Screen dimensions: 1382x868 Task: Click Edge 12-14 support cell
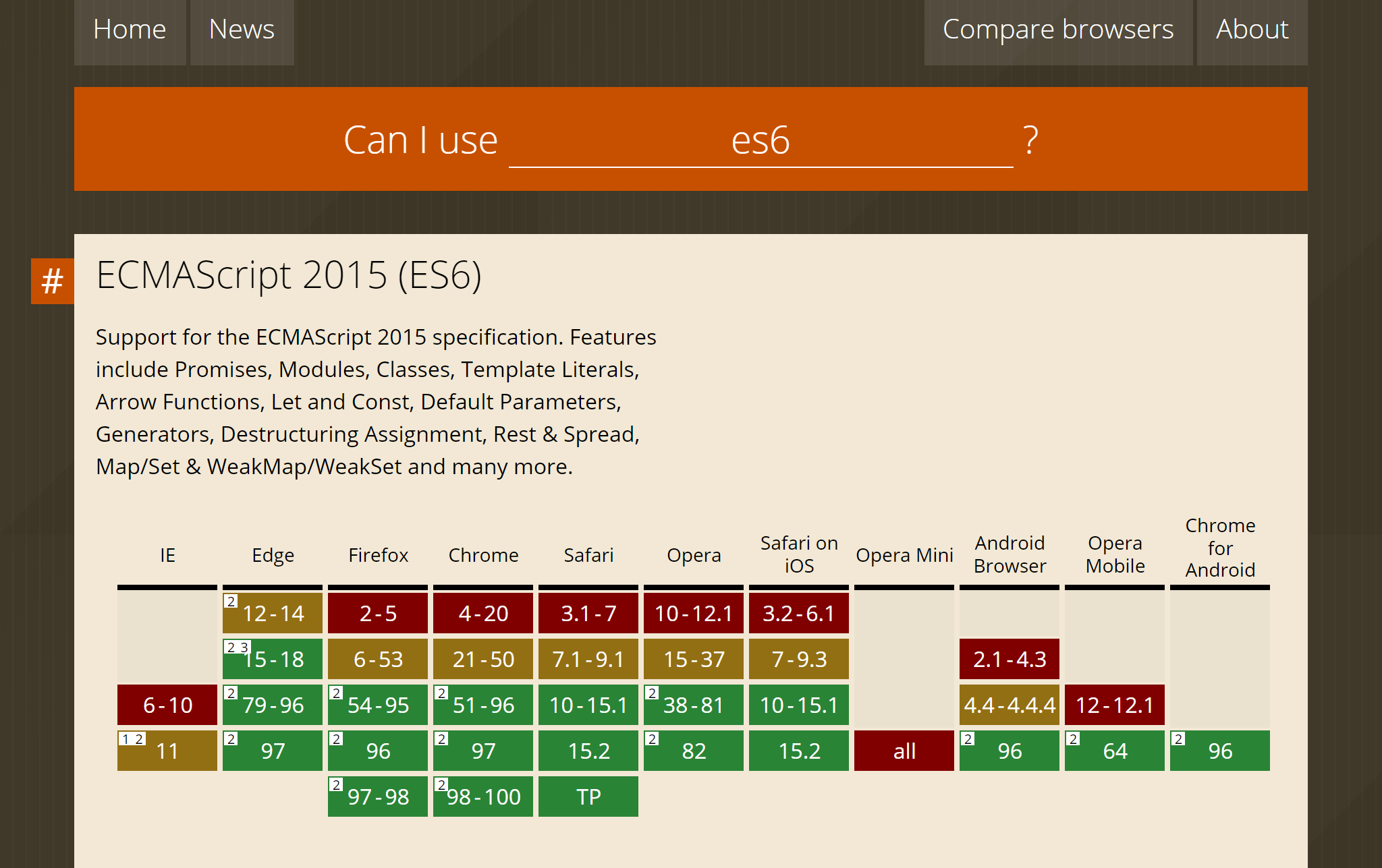click(x=273, y=613)
